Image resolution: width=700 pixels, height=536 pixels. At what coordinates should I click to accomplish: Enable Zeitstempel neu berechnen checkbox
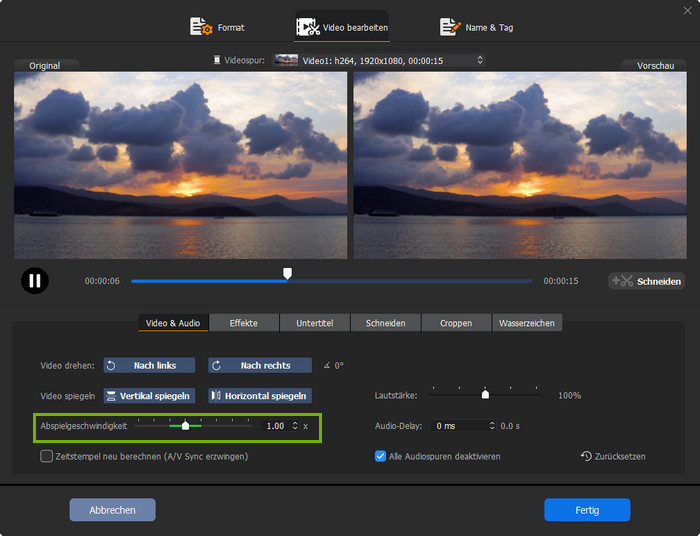46,457
